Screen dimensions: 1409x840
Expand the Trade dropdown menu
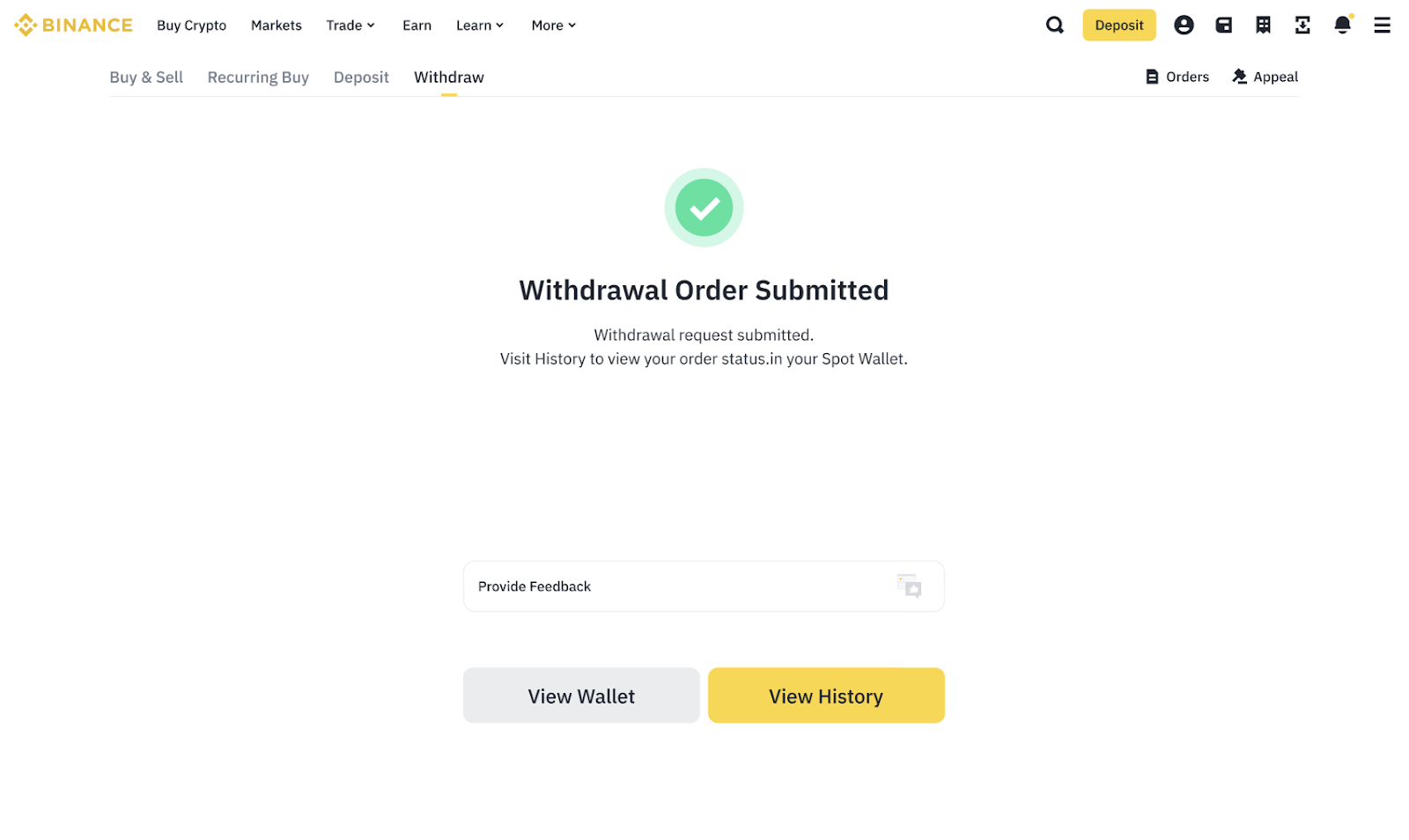click(350, 26)
